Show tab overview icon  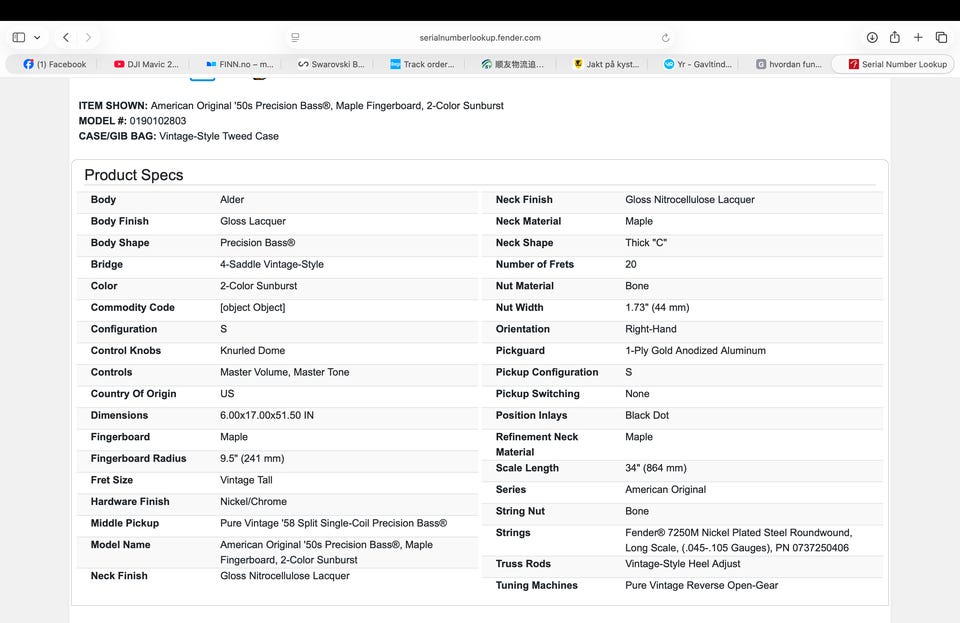(941, 37)
